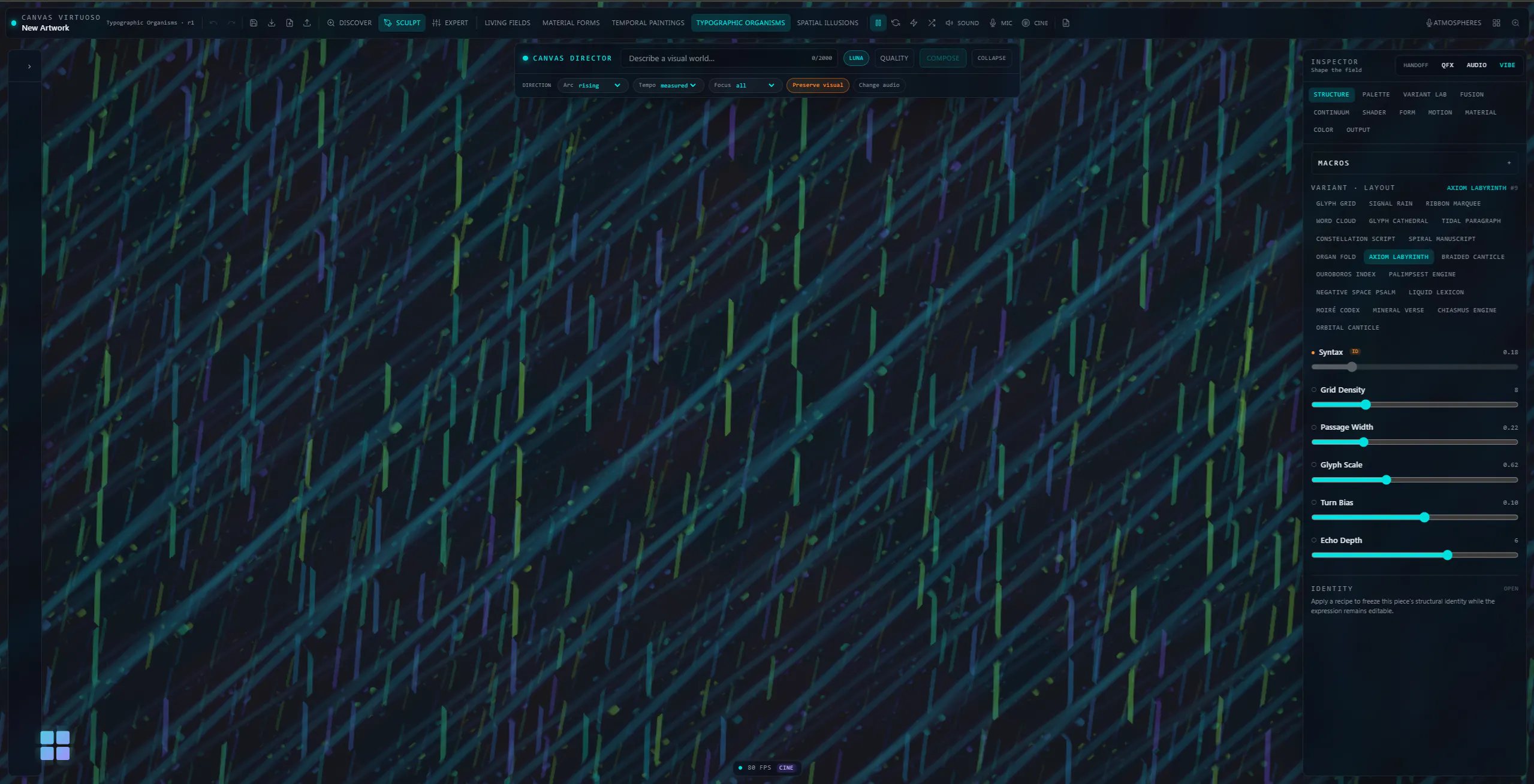Add a macro with the plus icon
The image size is (1534, 784).
coord(1509,163)
